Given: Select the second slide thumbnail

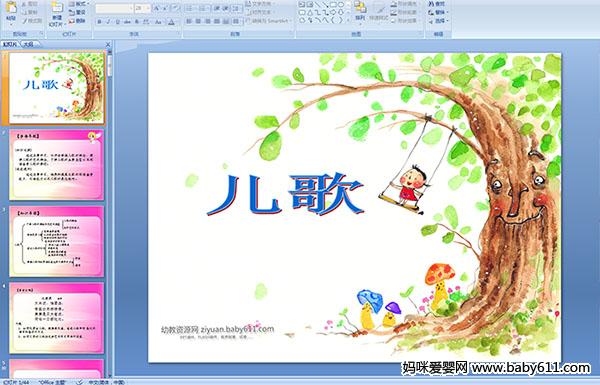Looking at the screenshot, I should (56, 165).
